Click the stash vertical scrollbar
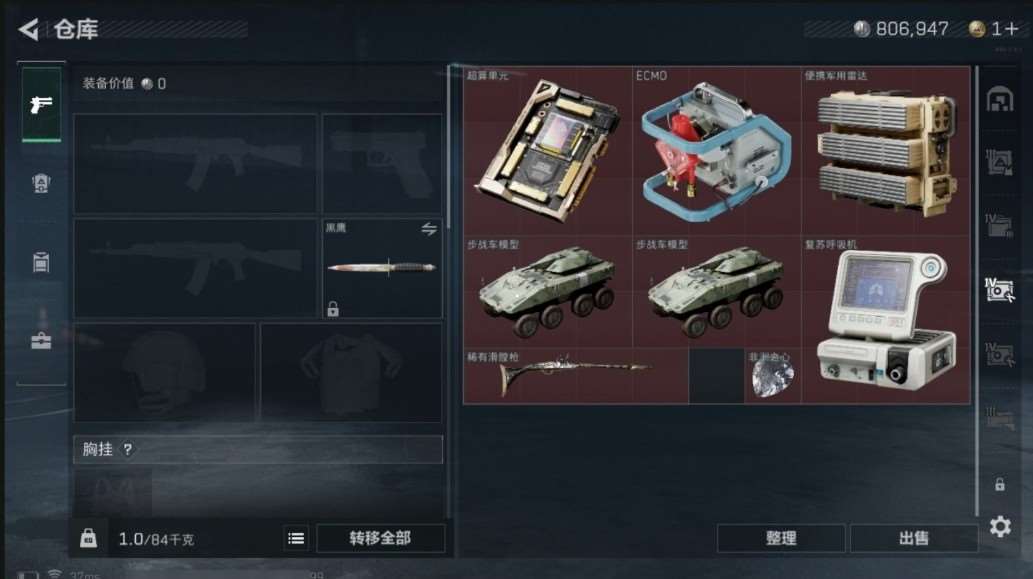The height and width of the screenshot is (579, 1033). (976, 290)
